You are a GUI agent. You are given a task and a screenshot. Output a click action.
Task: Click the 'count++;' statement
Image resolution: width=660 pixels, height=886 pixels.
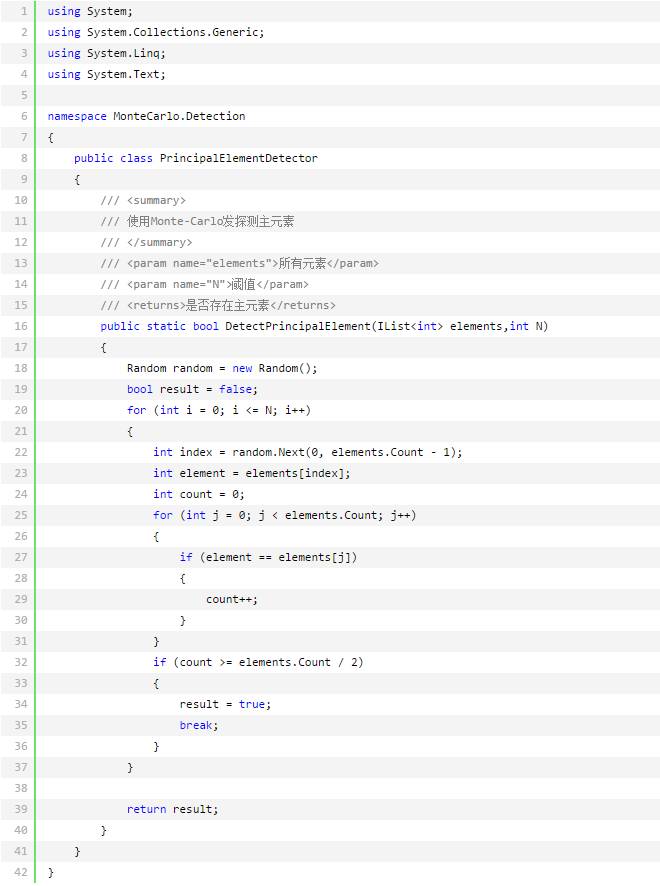[x=232, y=599]
